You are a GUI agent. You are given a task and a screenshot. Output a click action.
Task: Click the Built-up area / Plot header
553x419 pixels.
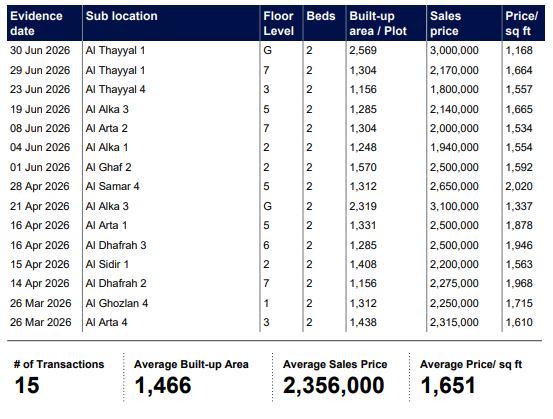(378, 23)
